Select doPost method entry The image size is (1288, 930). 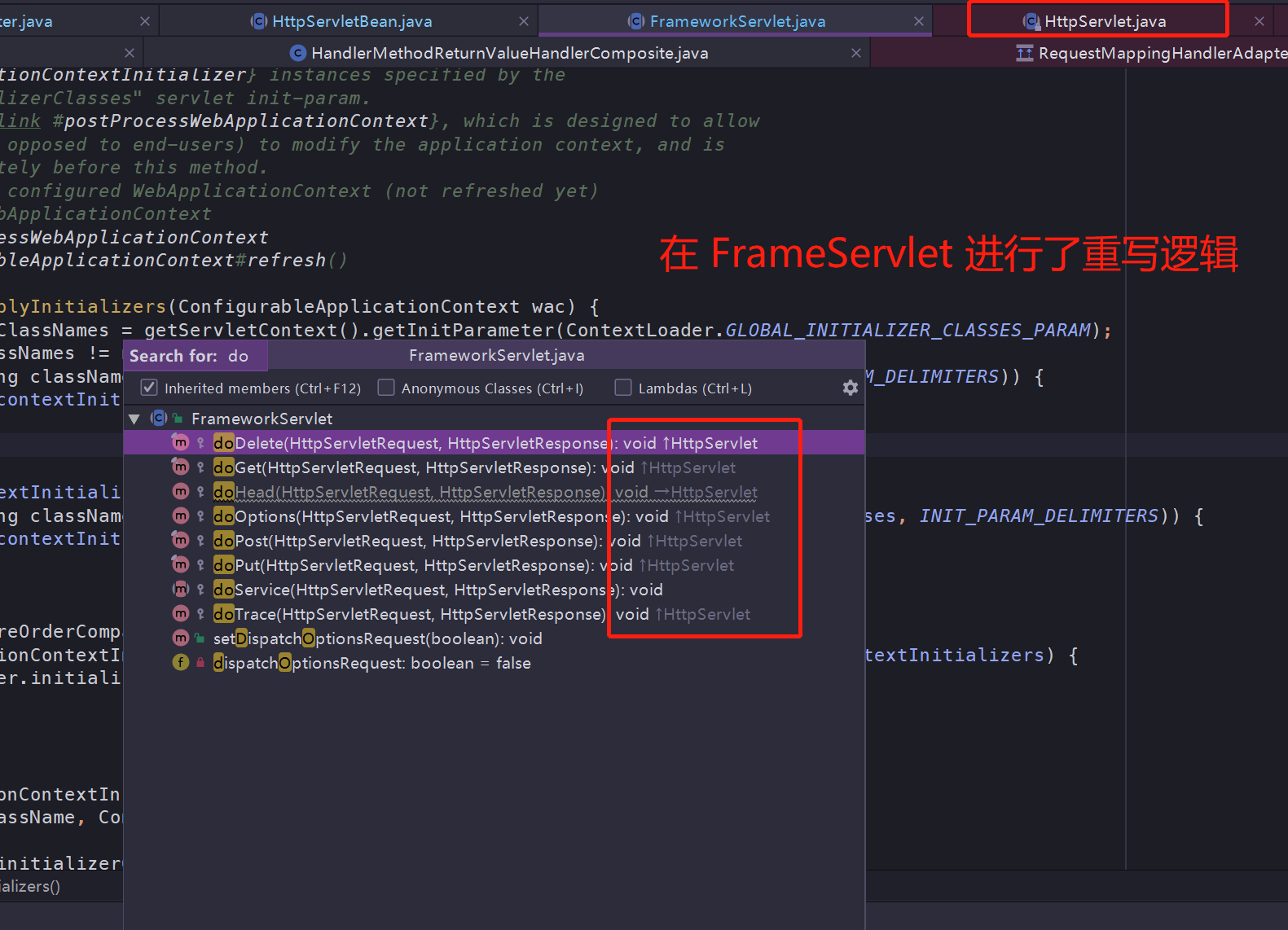[494, 541]
